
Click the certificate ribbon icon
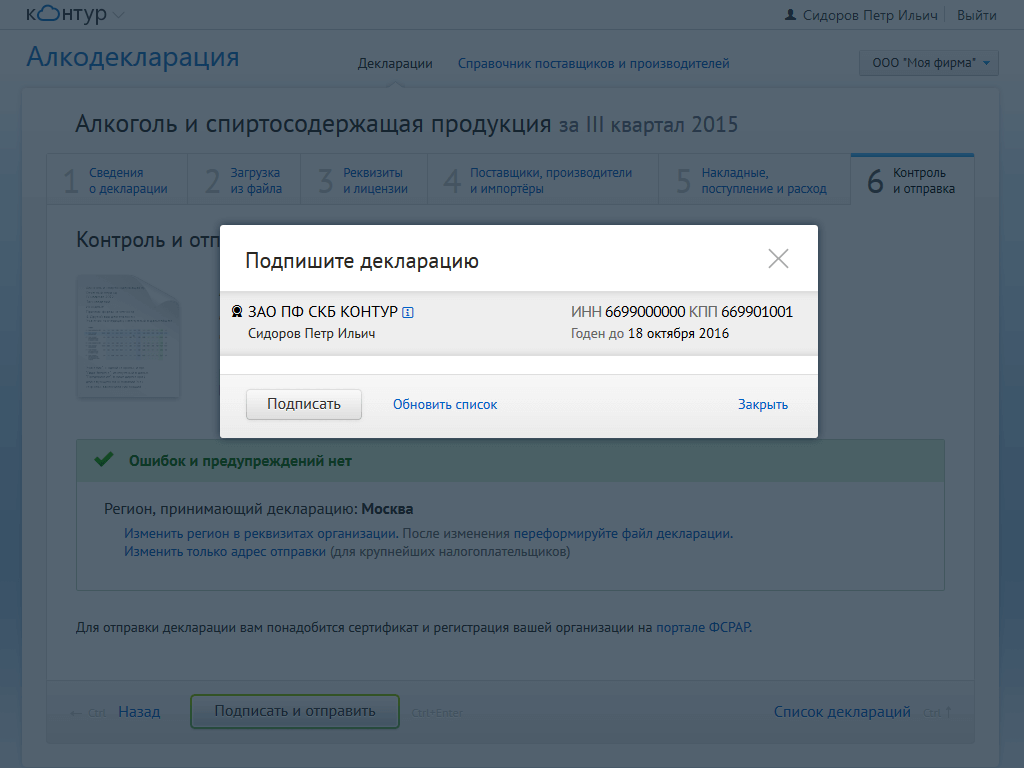(x=237, y=312)
